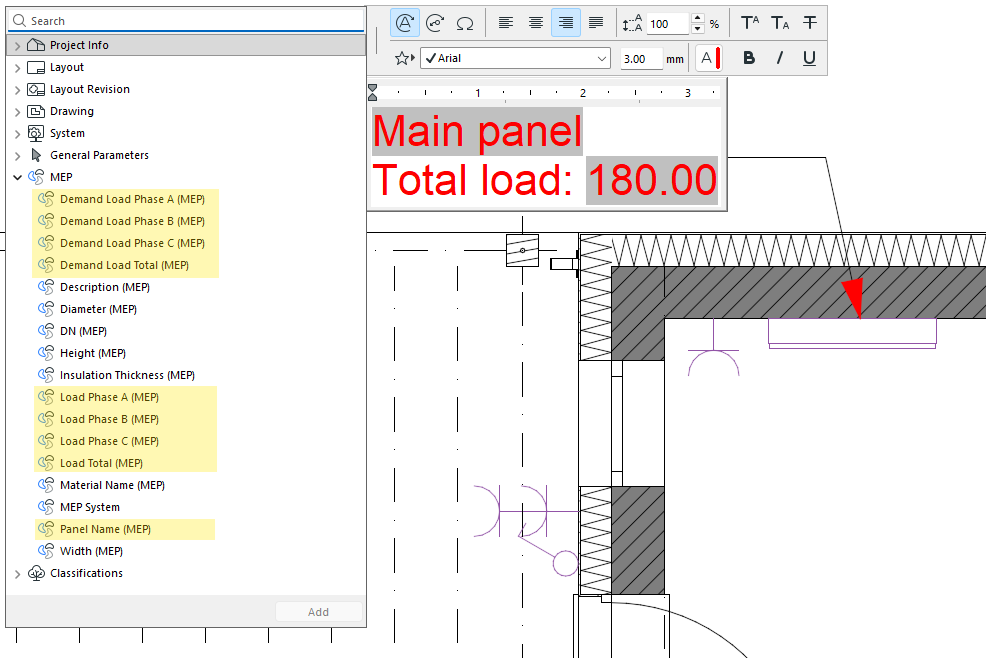Toggle underline formatting
The image size is (986, 658).
(x=809, y=58)
